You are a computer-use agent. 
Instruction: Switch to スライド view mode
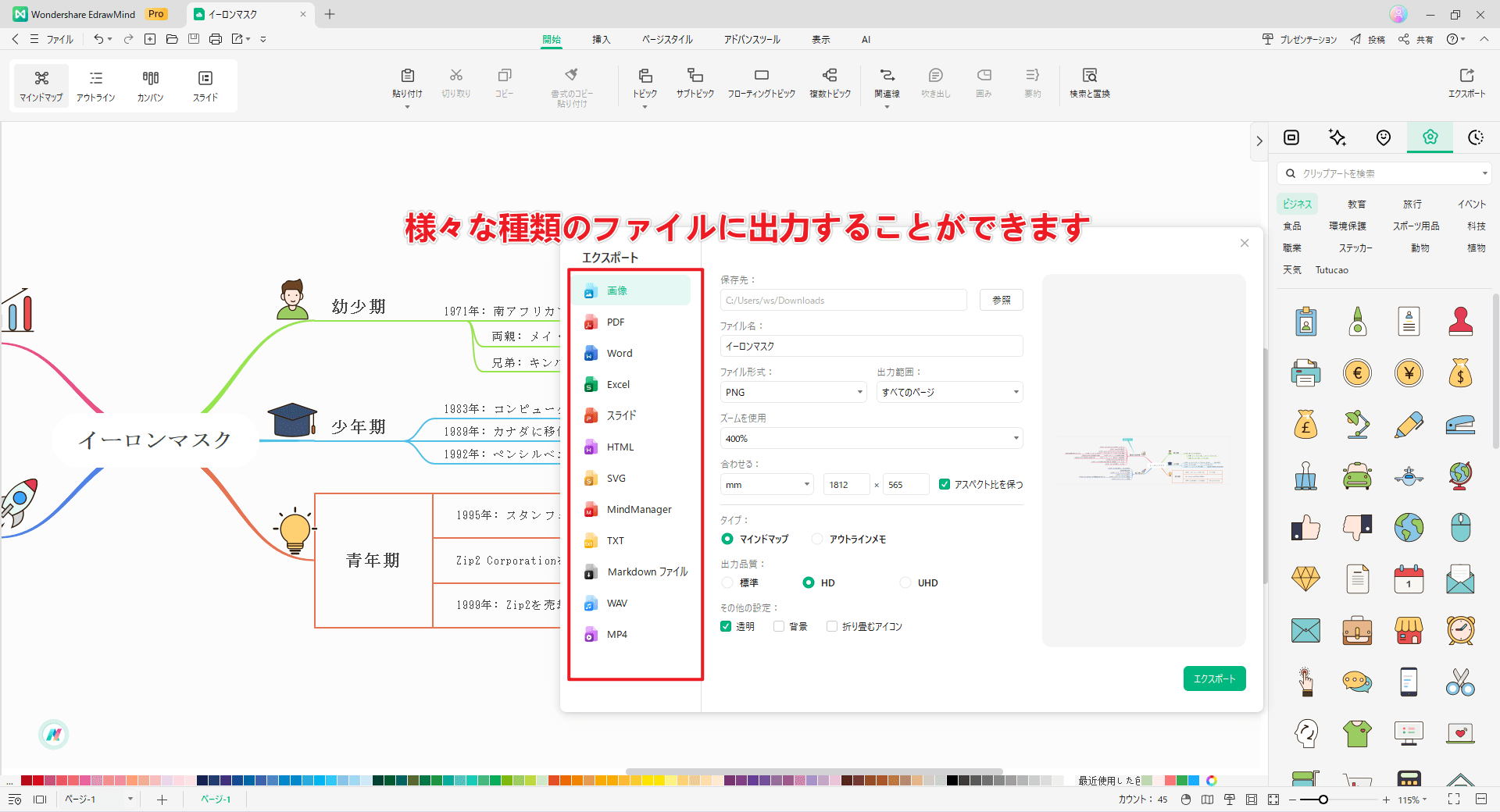point(205,86)
